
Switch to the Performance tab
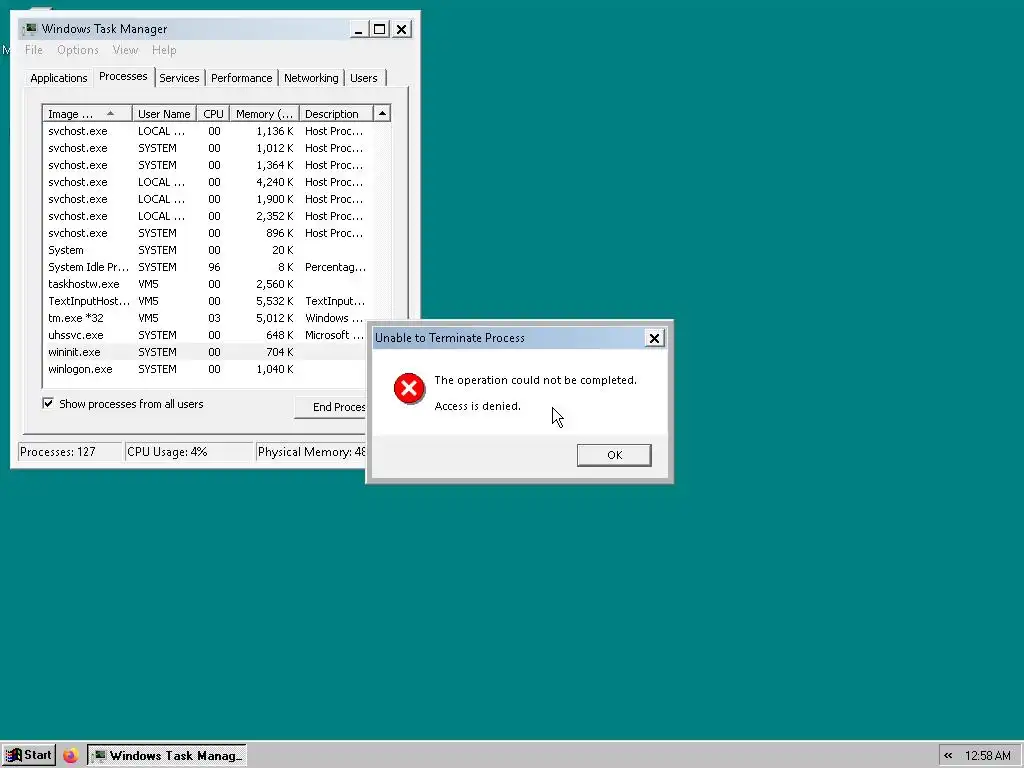241,78
